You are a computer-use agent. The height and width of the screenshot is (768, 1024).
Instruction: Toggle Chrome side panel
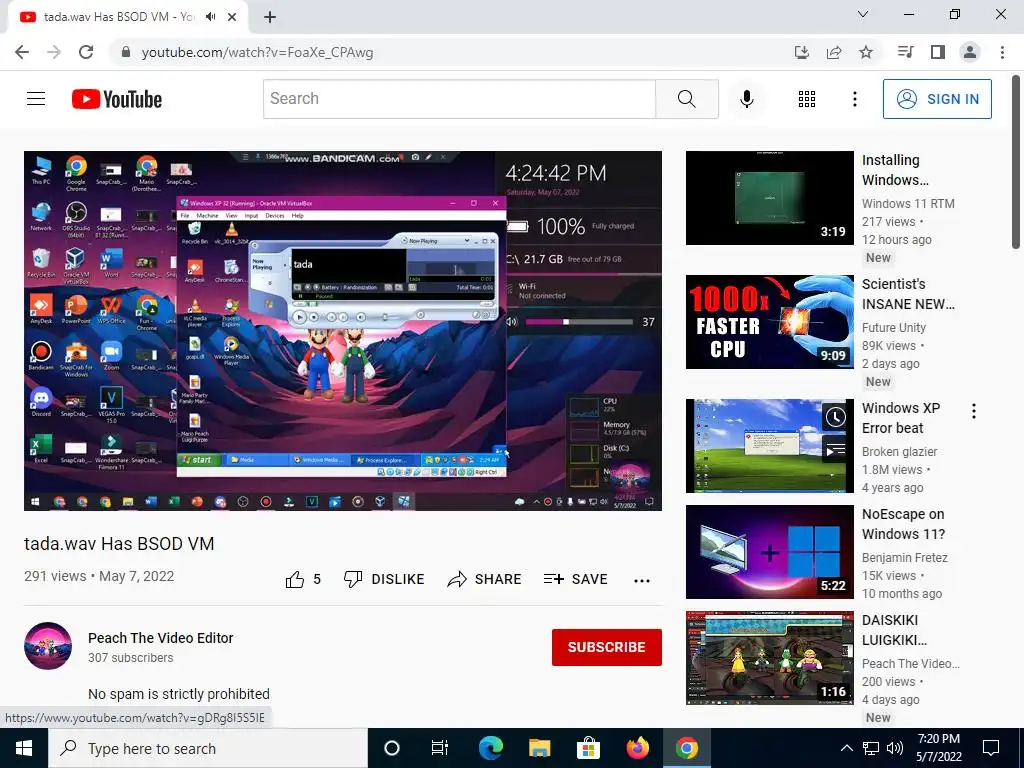(x=937, y=52)
